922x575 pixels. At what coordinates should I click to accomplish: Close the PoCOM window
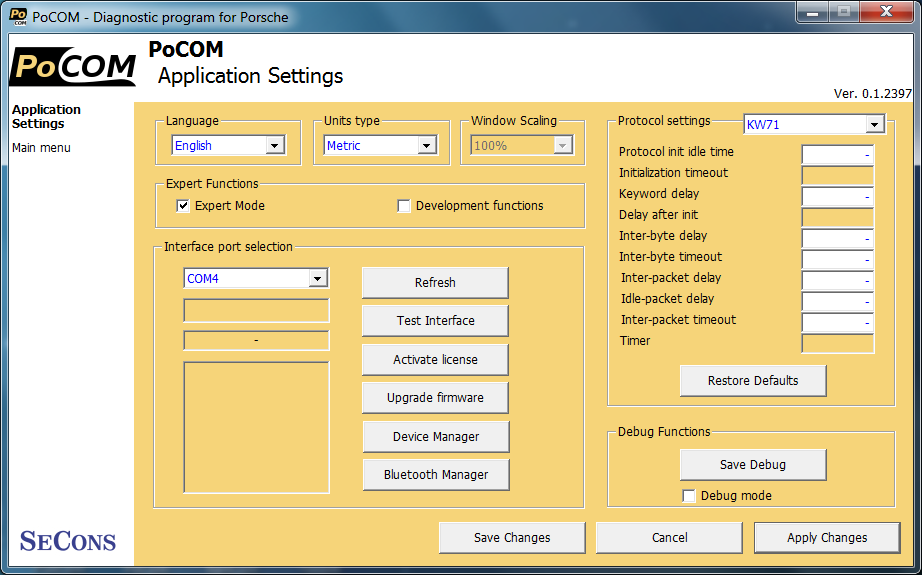tap(887, 12)
